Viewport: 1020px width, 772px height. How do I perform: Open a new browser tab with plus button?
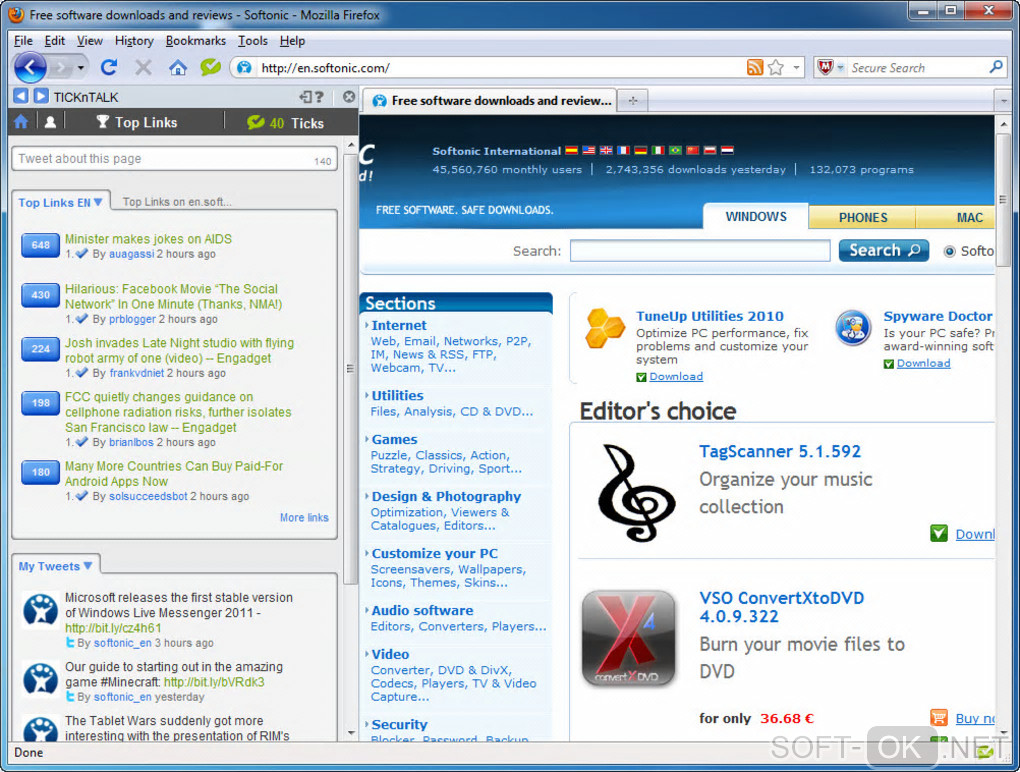point(632,101)
